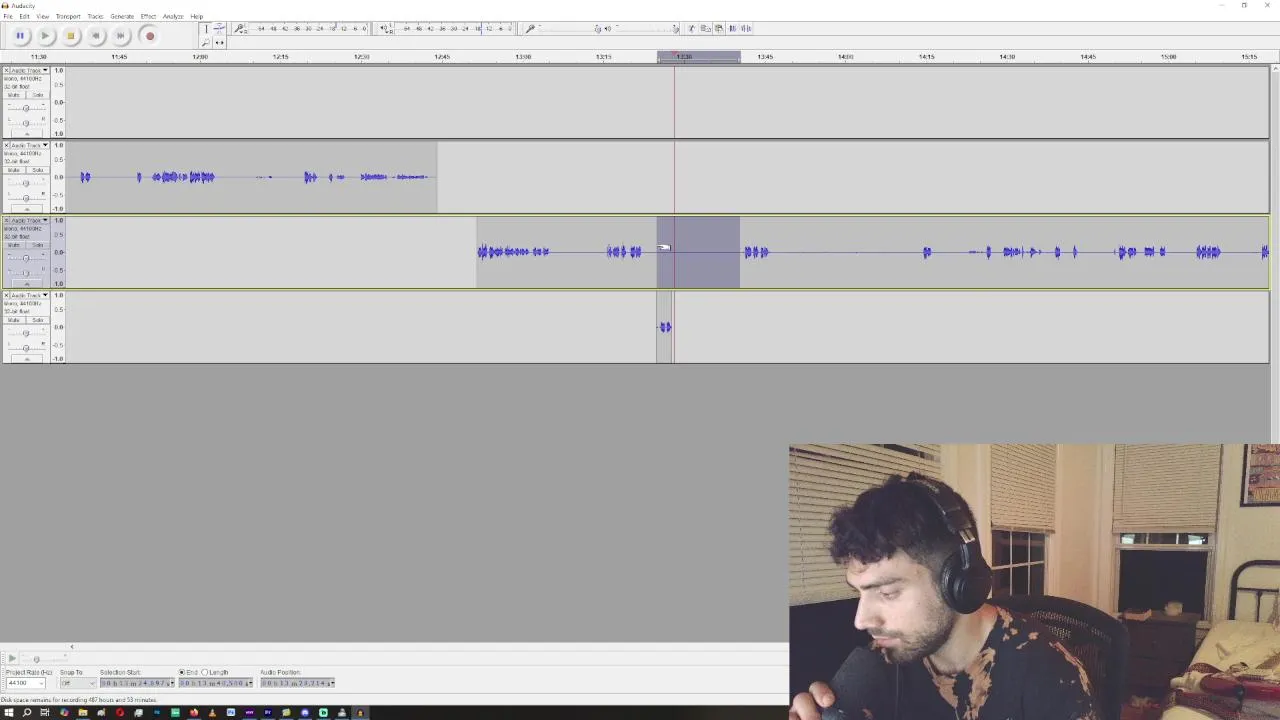The height and width of the screenshot is (720, 1280).
Task: Click the Pause transport button
Action: click(x=20, y=36)
